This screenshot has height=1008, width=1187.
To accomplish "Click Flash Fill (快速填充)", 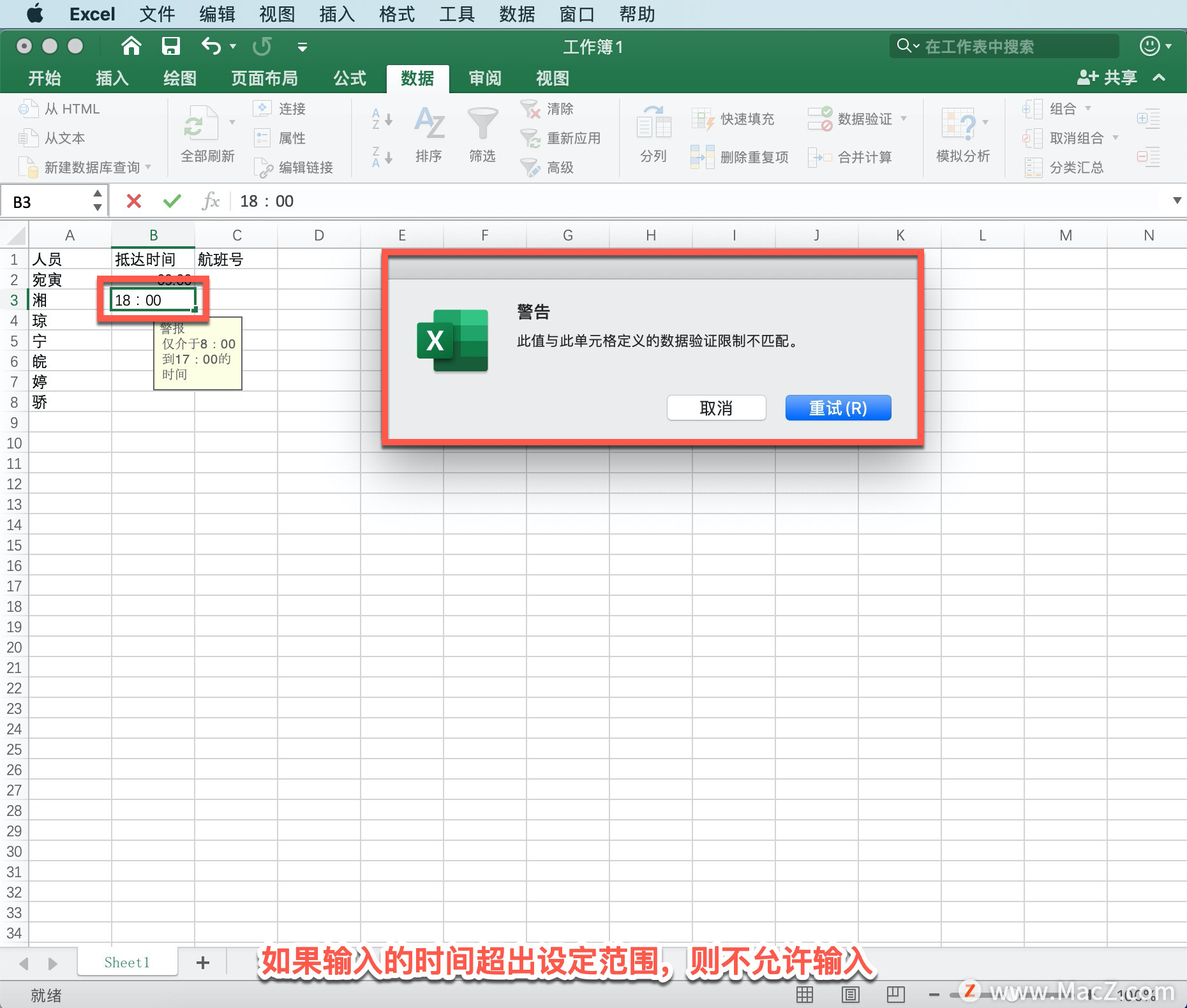I will pyautogui.click(x=733, y=119).
